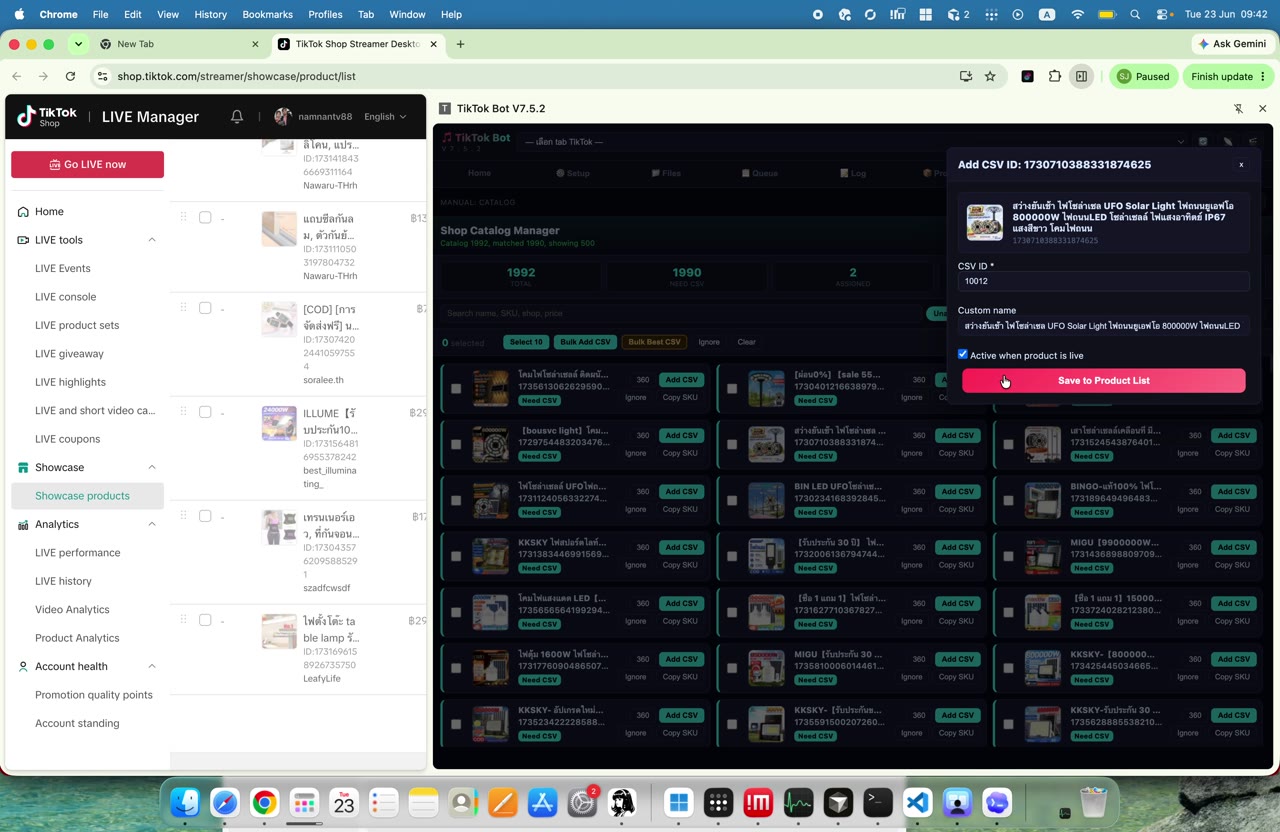This screenshot has height=832, width=1280.
Task: Open Visual Studio Code from the Dock
Action: pos(918,802)
